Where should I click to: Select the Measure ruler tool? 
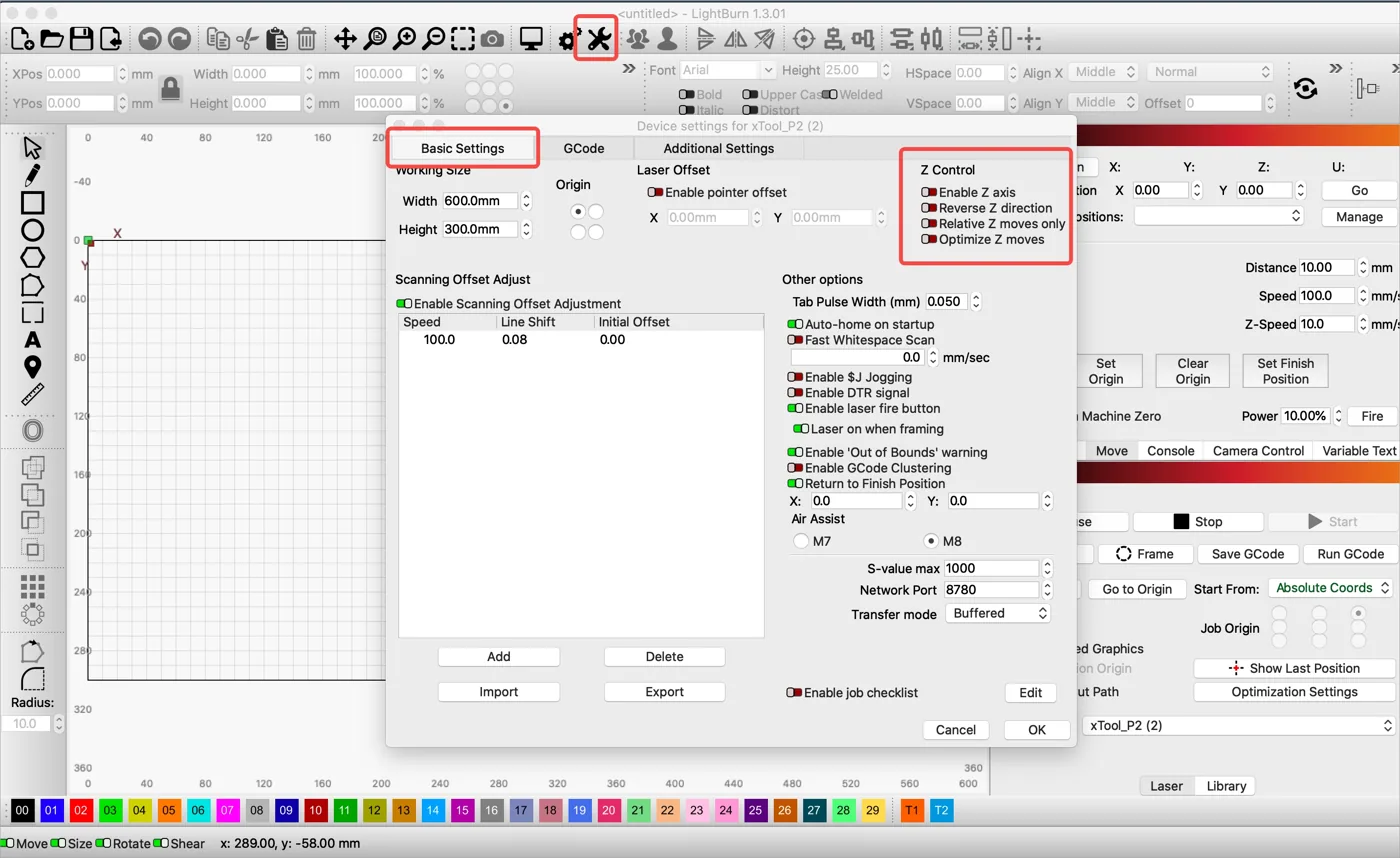point(33,394)
